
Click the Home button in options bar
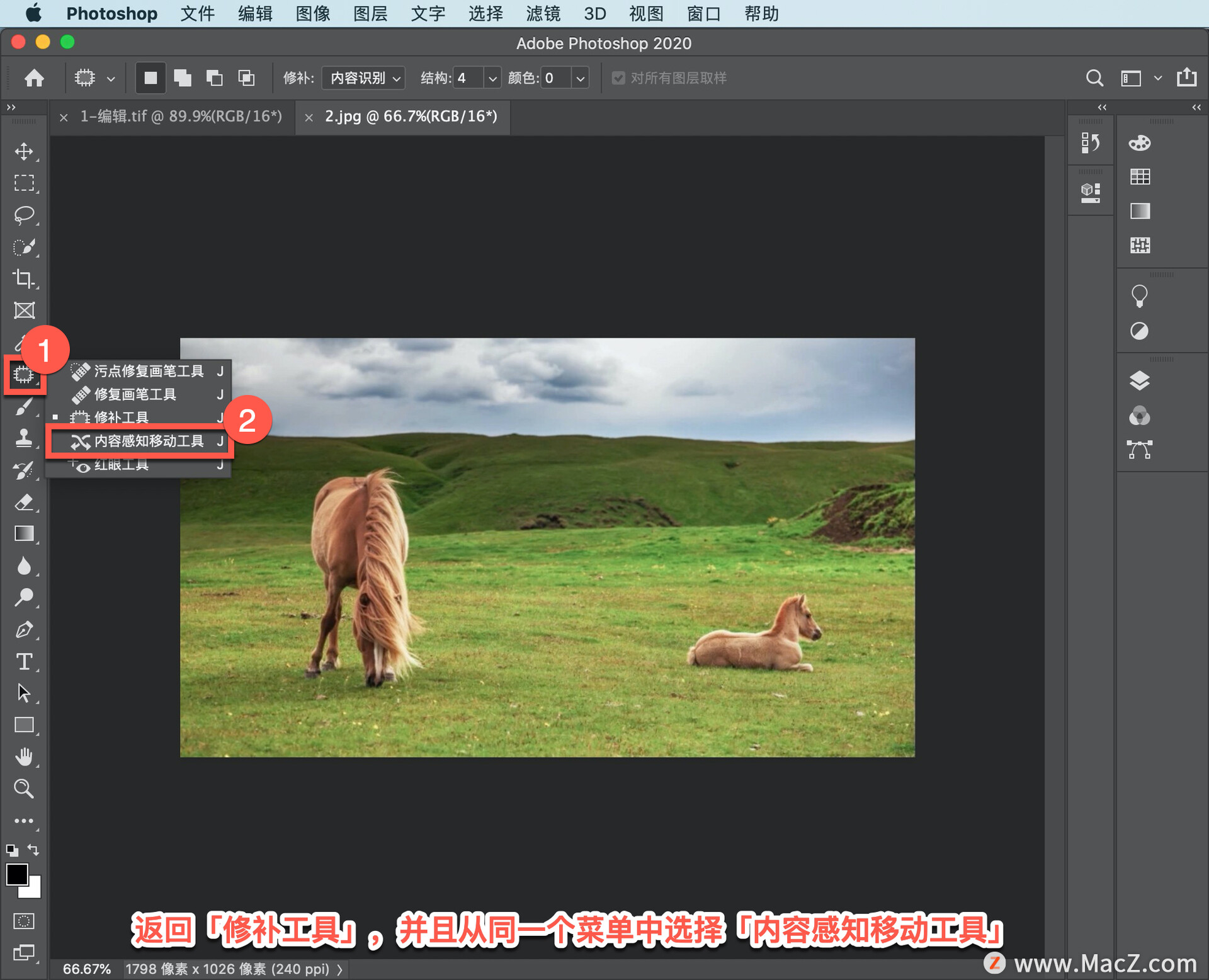click(x=34, y=78)
